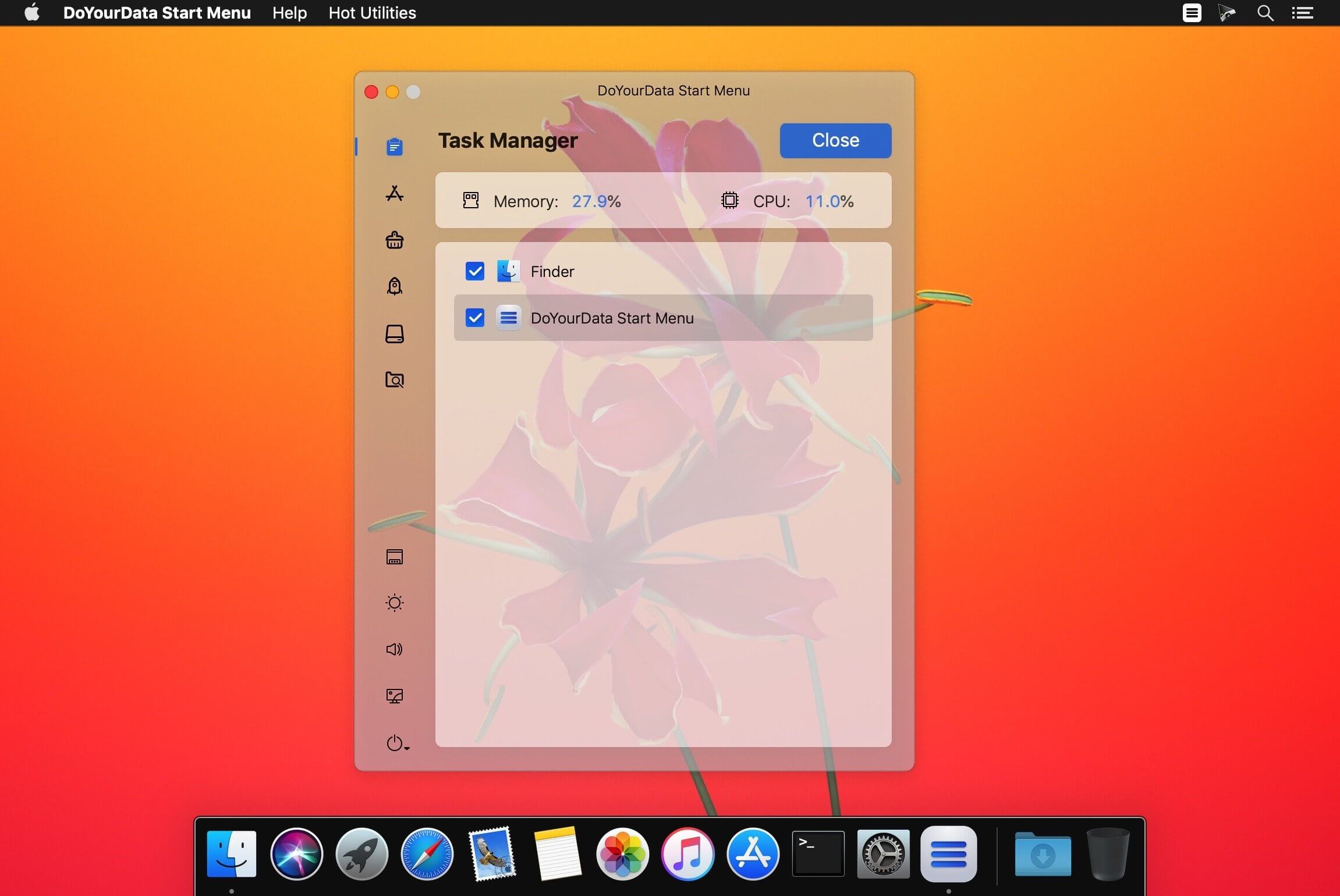The width and height of the screenshot is (1340, 896).
Task: Click the folder search sidebar icon
Action: (394, 380)
